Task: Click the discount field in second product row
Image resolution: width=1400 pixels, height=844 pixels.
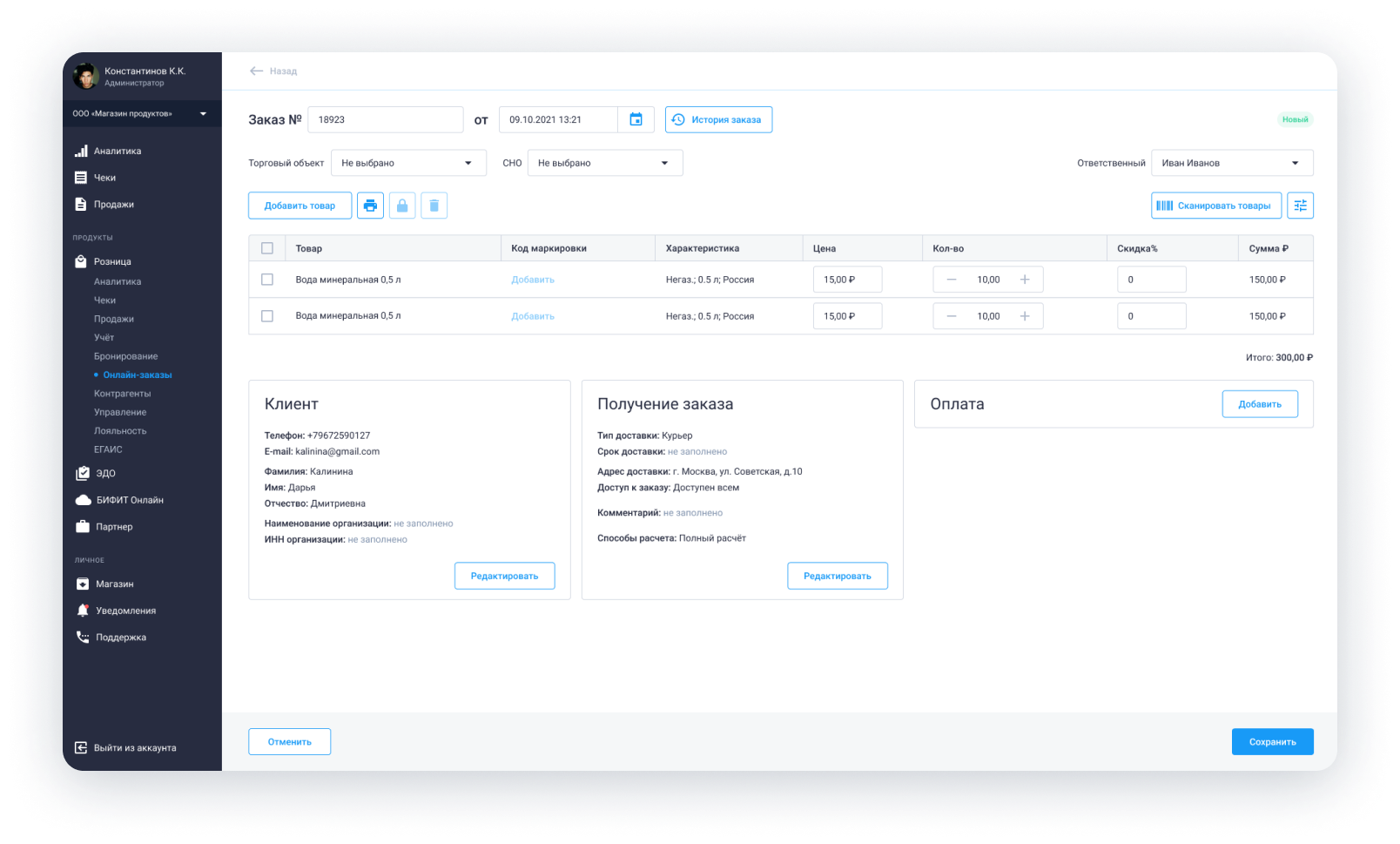Action: pyautogui.click(x=1151, y=316)
